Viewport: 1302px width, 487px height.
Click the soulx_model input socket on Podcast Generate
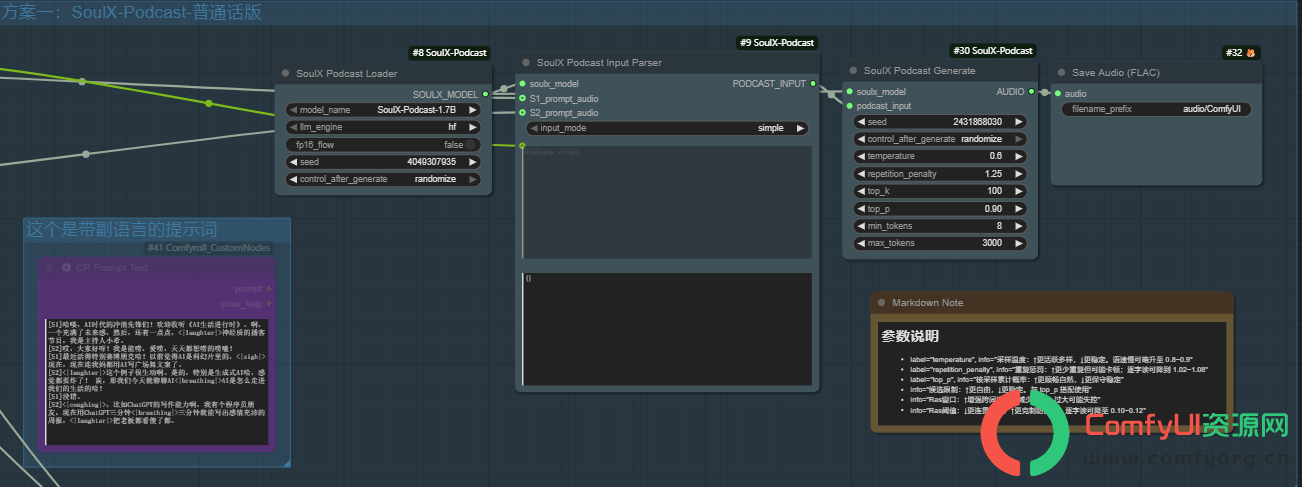point(849,91)
